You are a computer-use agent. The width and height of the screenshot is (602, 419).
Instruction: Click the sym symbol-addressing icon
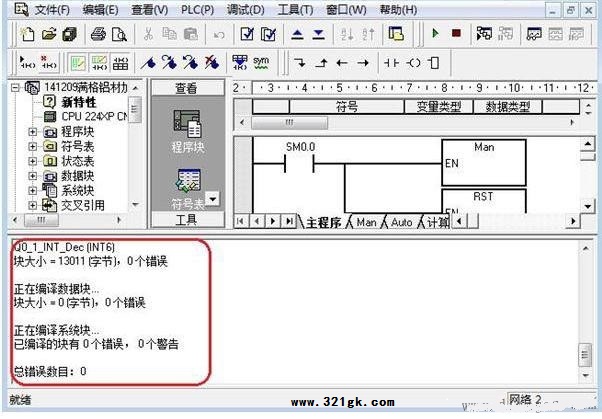click(x=261, y=62)
